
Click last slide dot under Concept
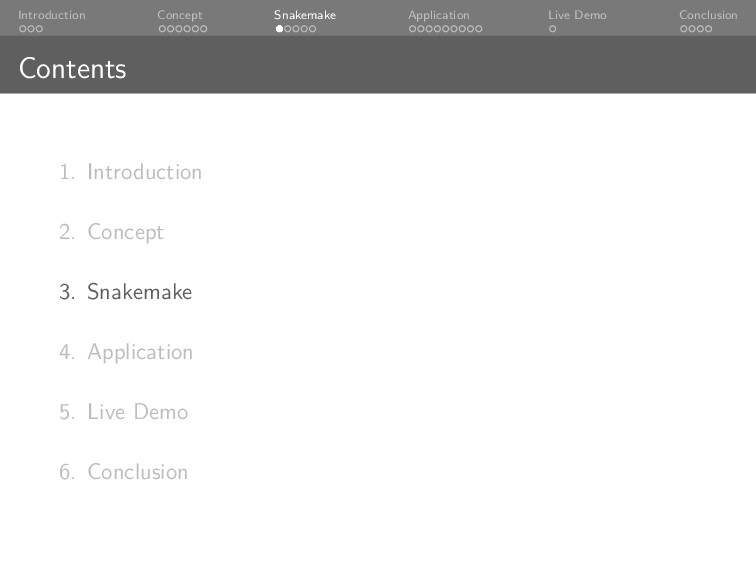point(203,29)
